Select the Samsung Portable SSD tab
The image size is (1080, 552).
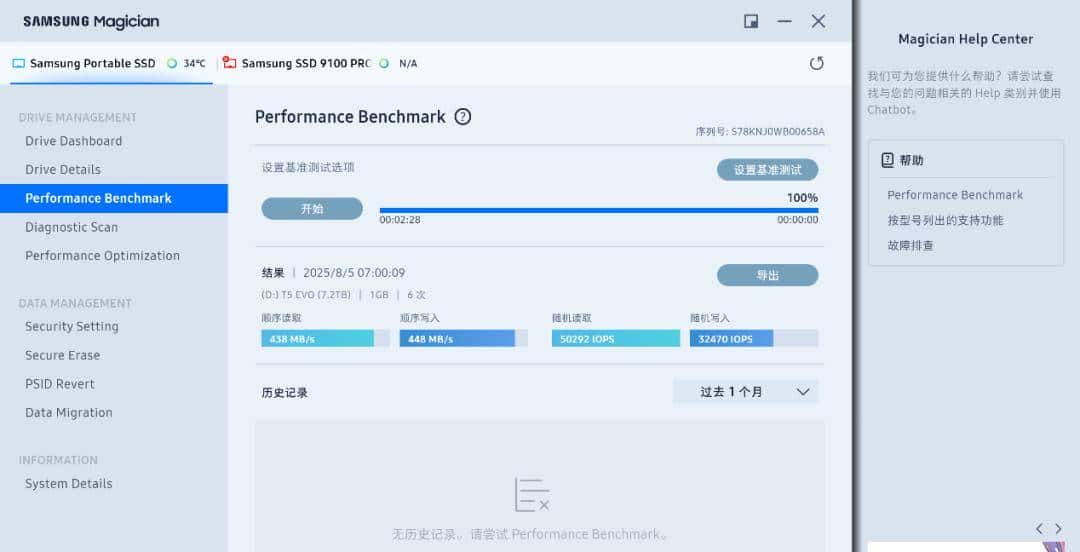(111, 63)
